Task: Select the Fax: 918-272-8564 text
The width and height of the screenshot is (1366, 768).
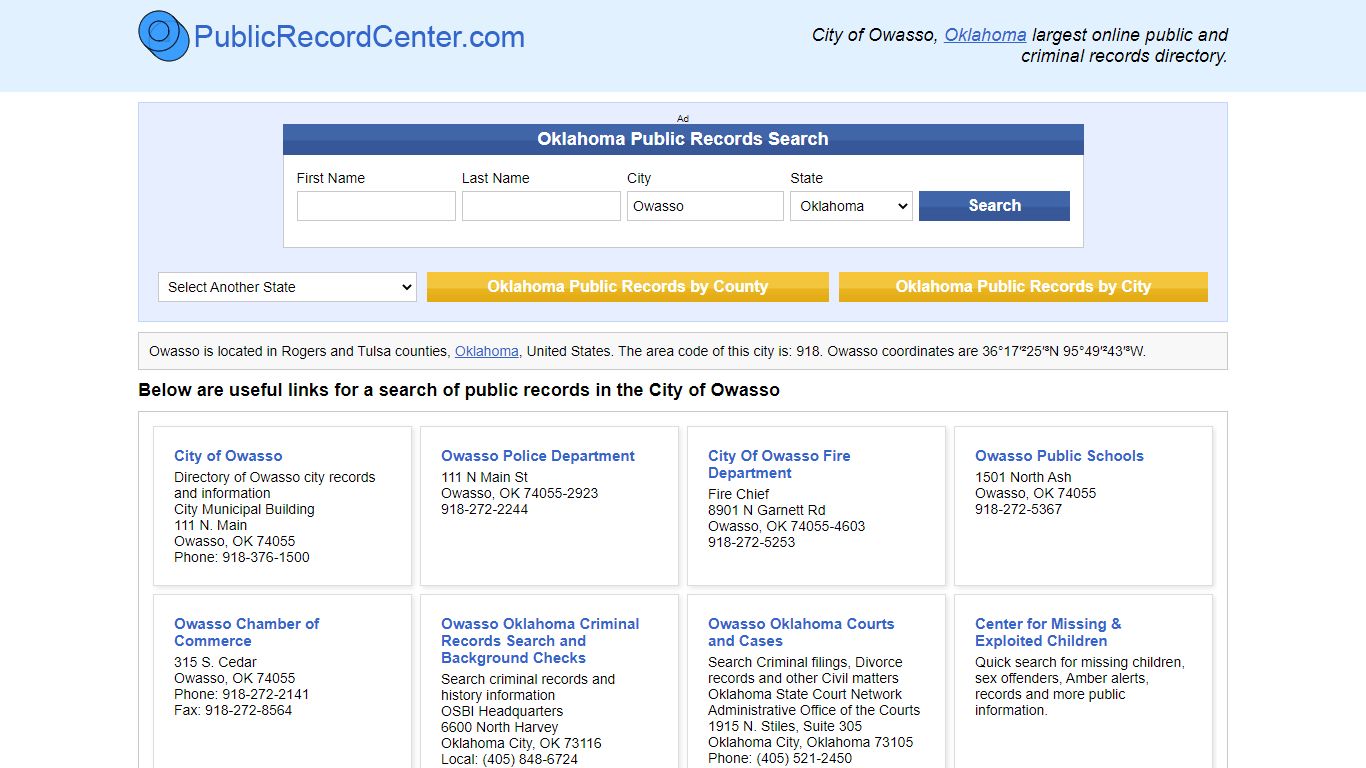Action: 233,710
